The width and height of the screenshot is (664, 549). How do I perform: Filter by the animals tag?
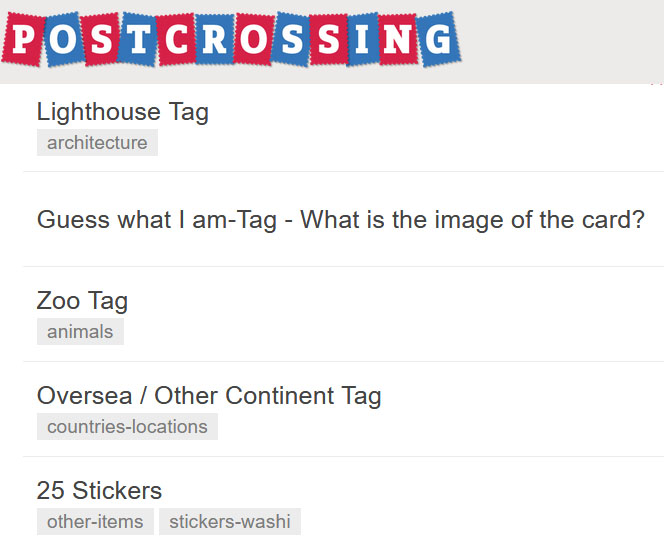pyautogui.click(x=80, y=332)
